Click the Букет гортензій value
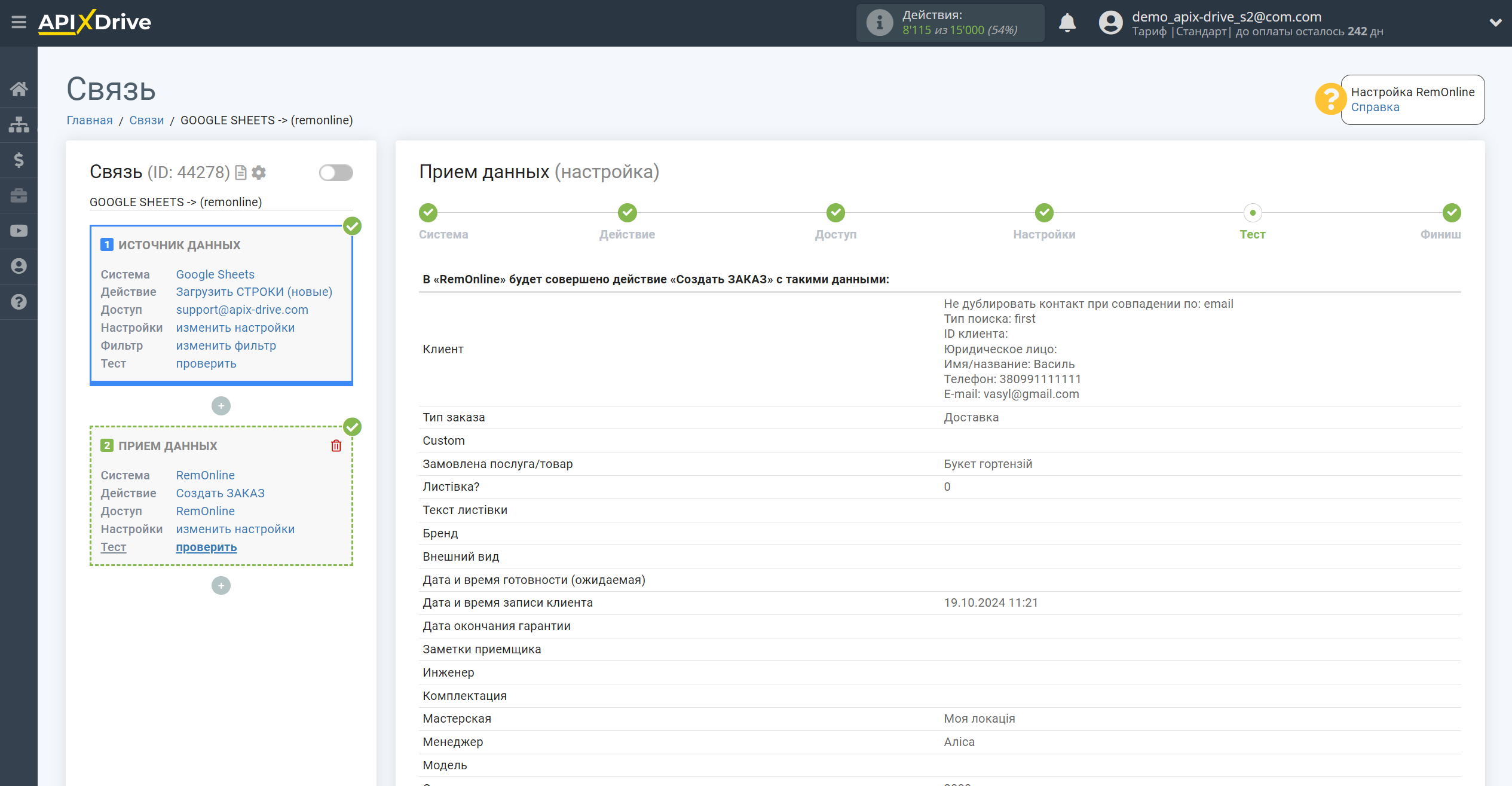1512x786 pixels. 988,464
